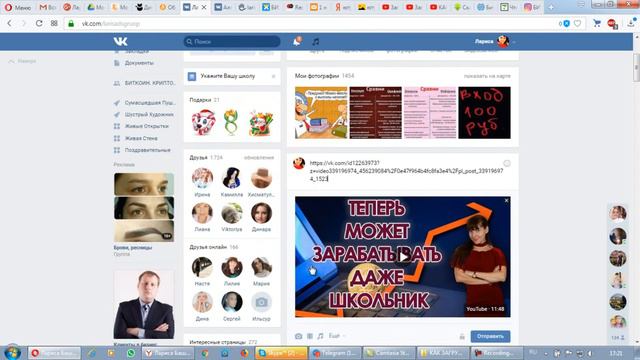Remove the attached video preview
The height and width of the screenshot is (360, 640).
[506, 200]
